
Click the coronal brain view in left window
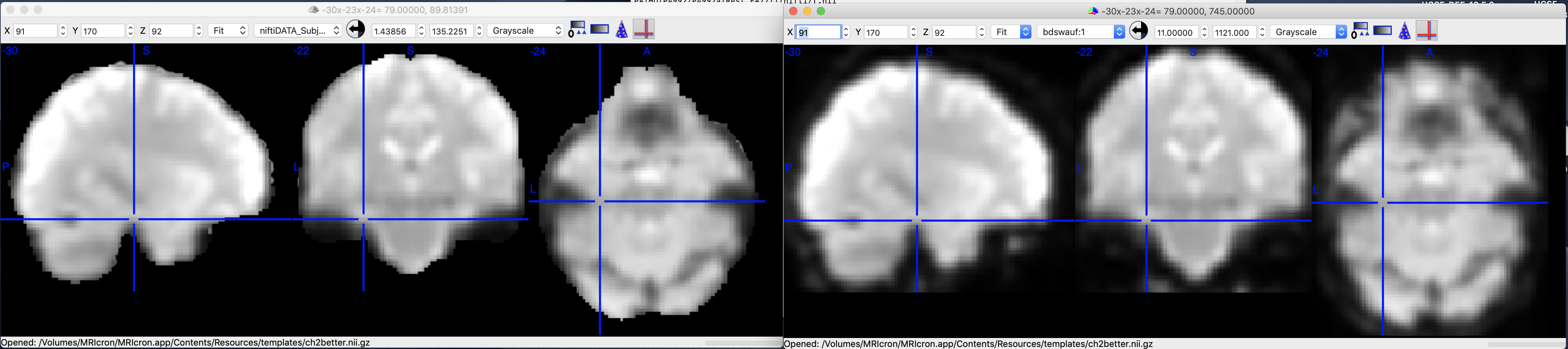pyautogui.click(x=411, y=164)
